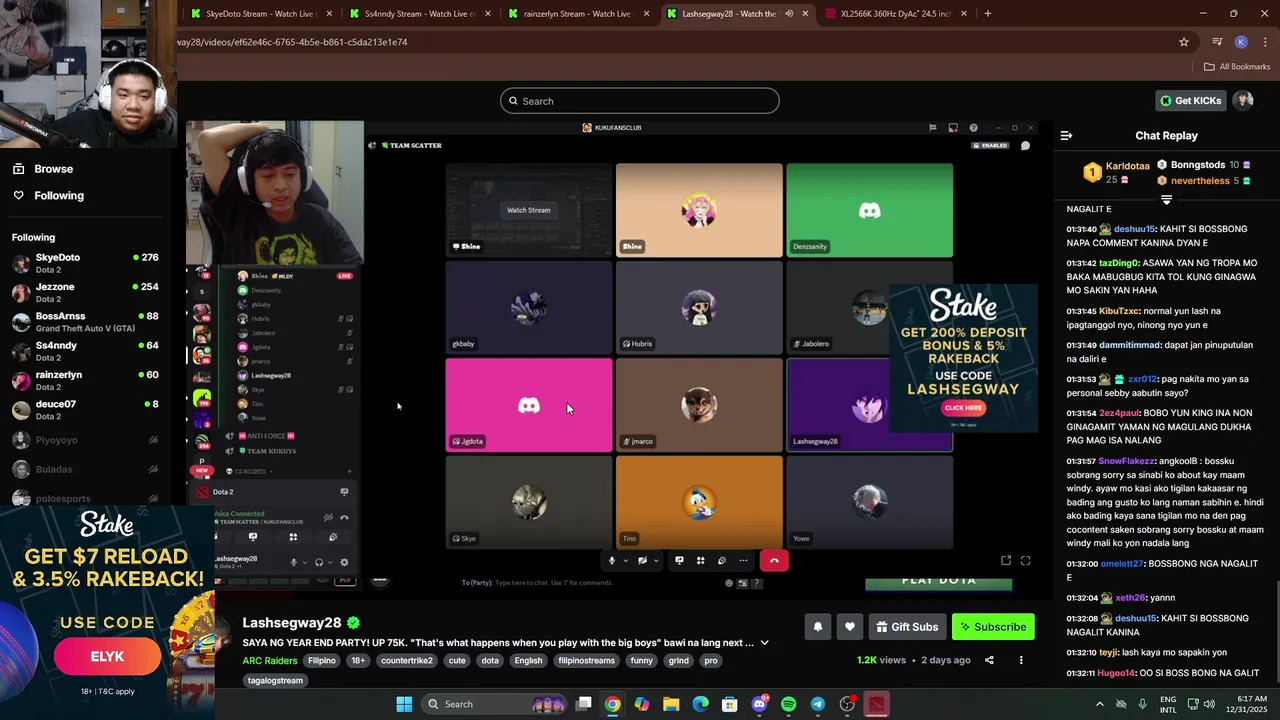Open a new browser tab

(987, 13)
